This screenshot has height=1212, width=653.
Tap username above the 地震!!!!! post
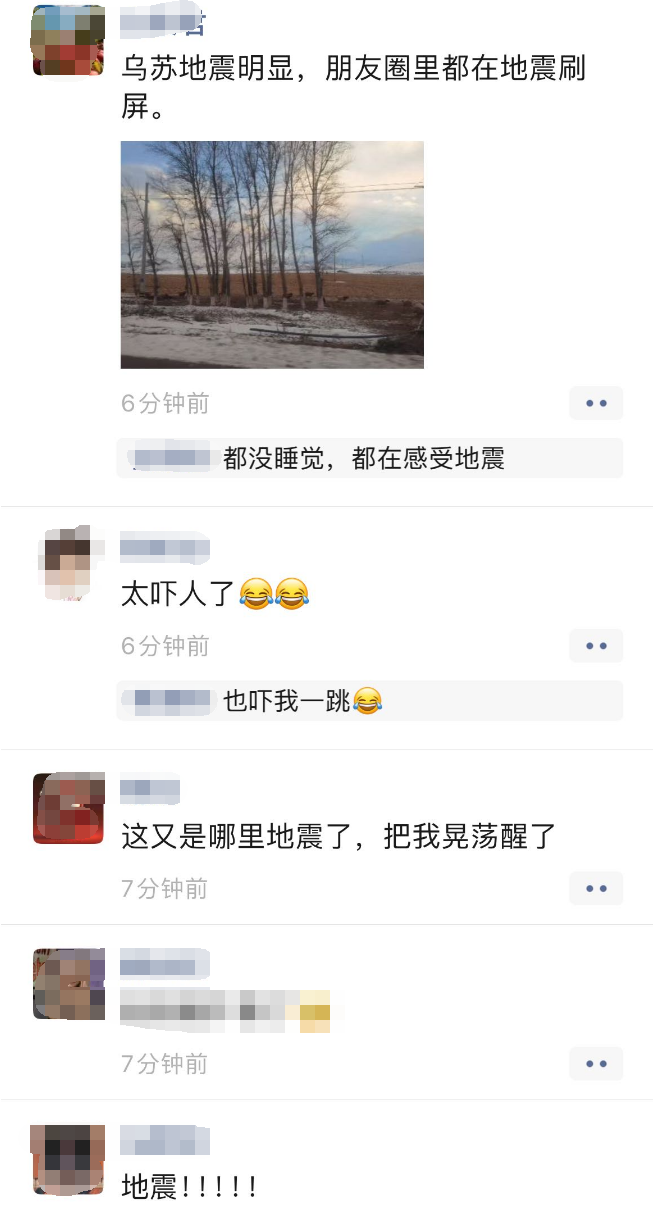tap(165, 1140)
